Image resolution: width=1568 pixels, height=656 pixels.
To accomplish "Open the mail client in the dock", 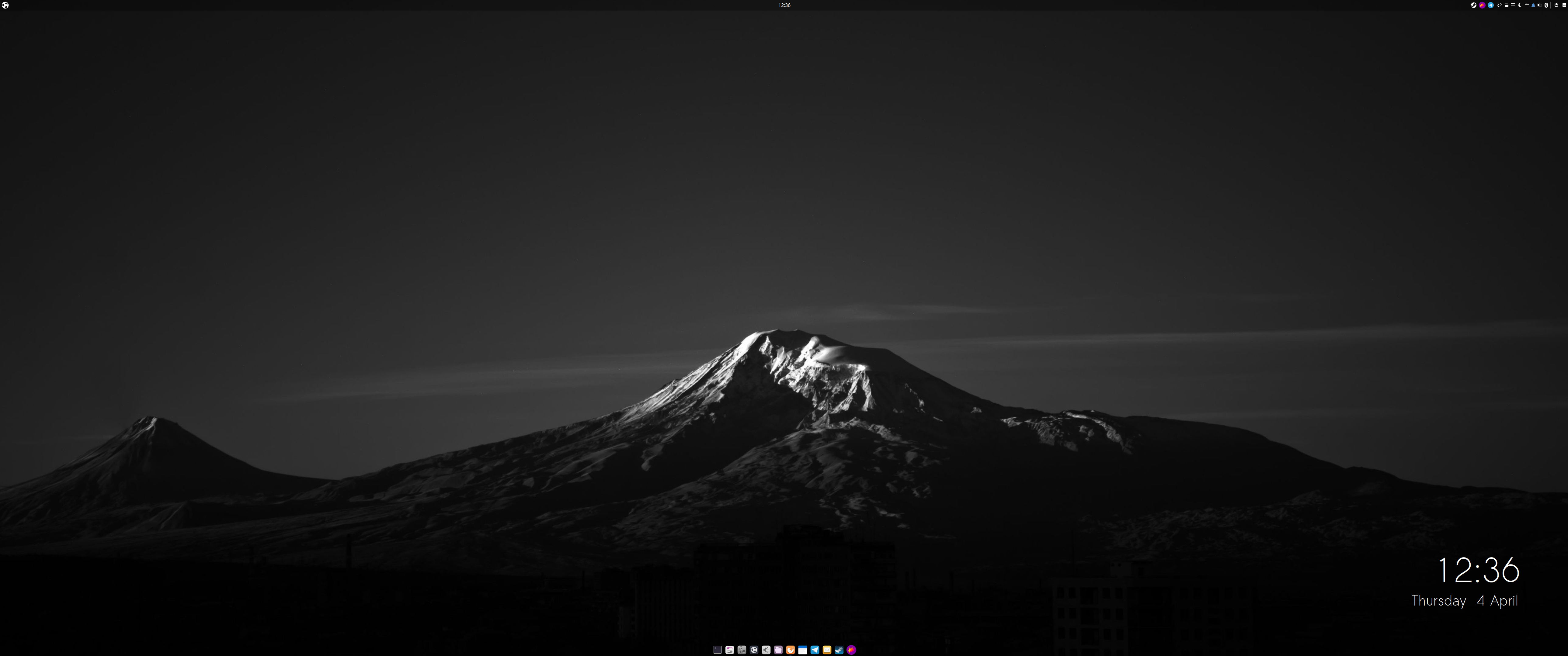I will coord(827,650).
